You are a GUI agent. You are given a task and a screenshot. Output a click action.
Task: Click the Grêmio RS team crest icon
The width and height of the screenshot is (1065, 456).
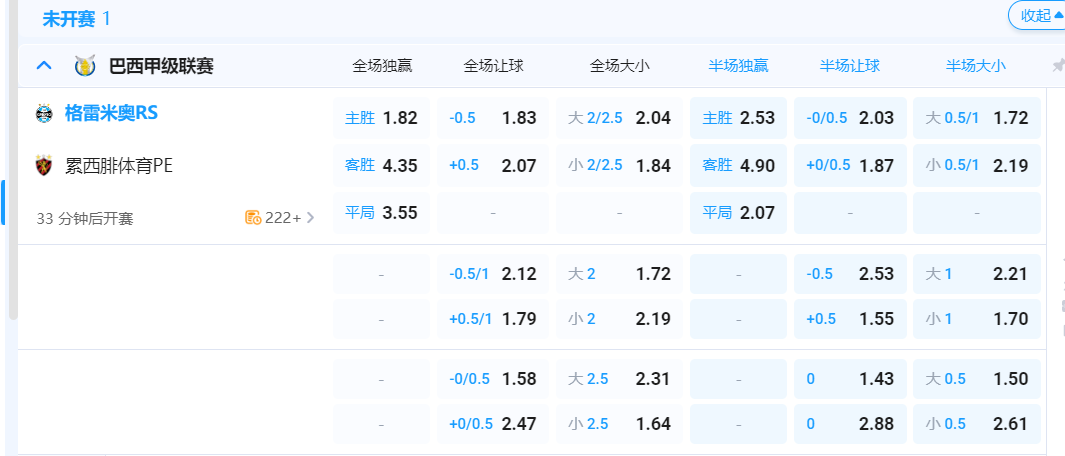coord(44,113)
